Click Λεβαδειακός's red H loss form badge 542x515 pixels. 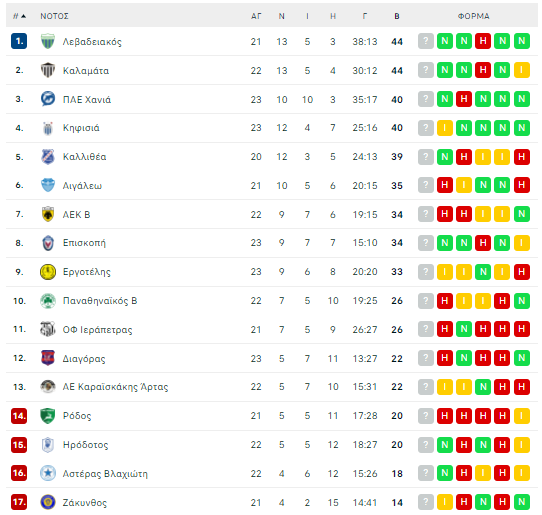(x=483, y=41)
